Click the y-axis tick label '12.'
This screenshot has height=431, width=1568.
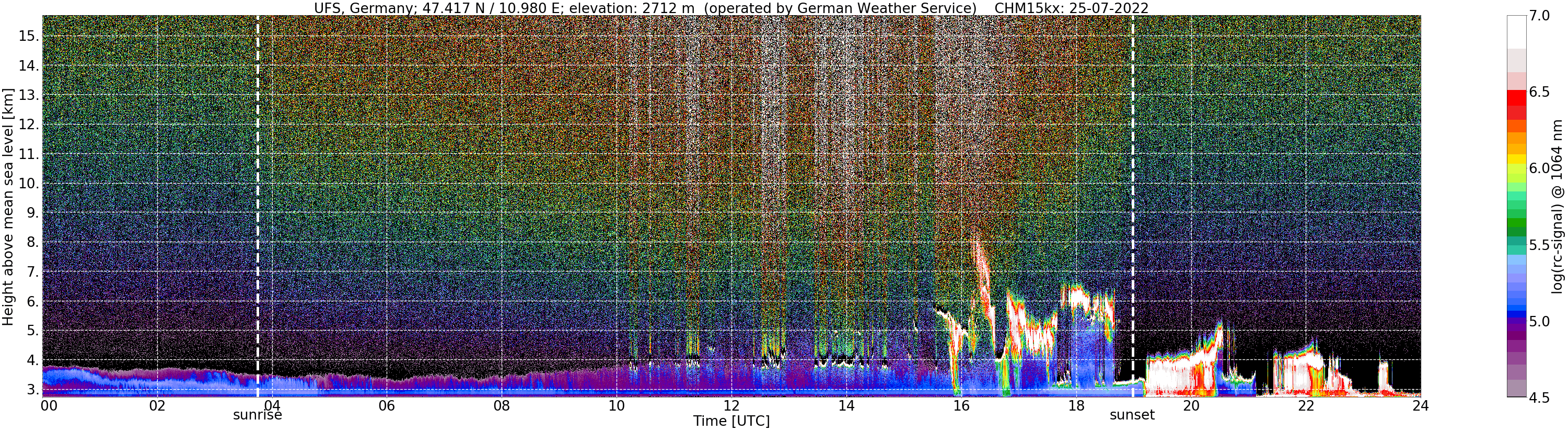(29, 124)
